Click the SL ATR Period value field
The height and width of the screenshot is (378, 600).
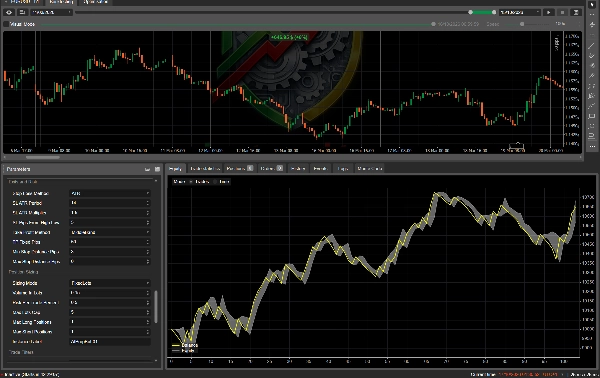[x=110, y=203]
